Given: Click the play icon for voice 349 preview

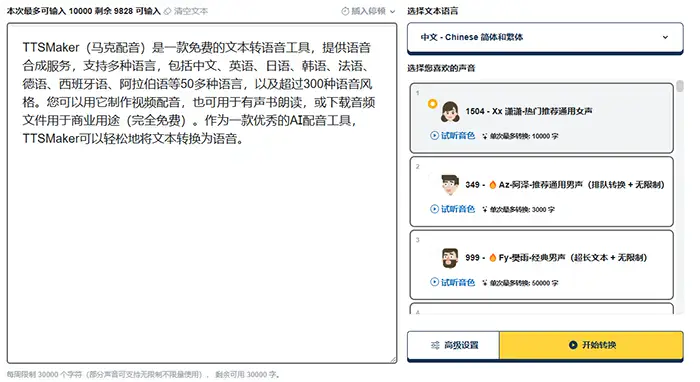Looking at the screenshot, I should (x=434, y=209).
